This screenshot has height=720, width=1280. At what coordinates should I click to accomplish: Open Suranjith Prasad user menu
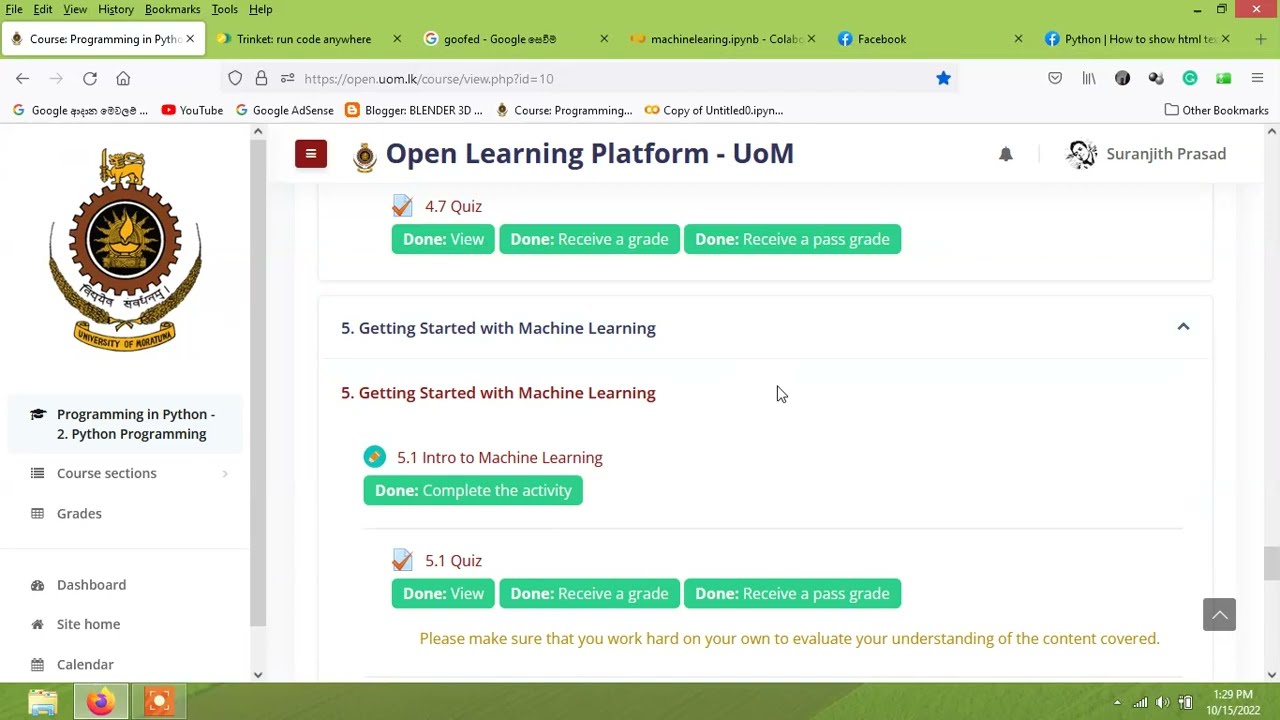click(1146, 154)
